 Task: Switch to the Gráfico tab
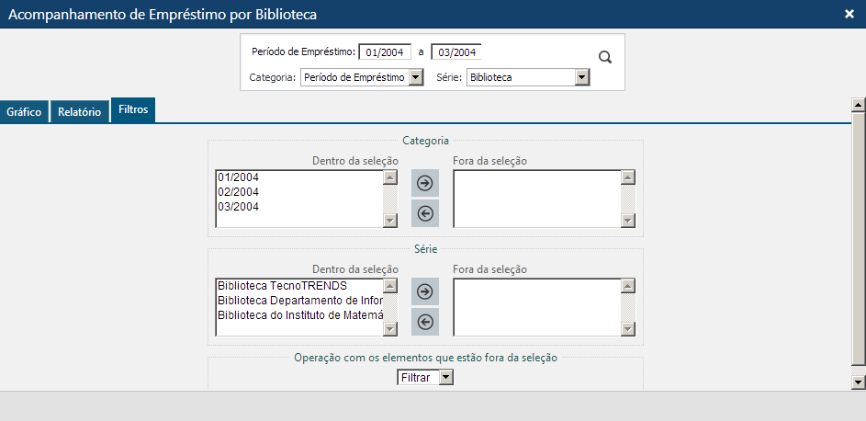24,113
